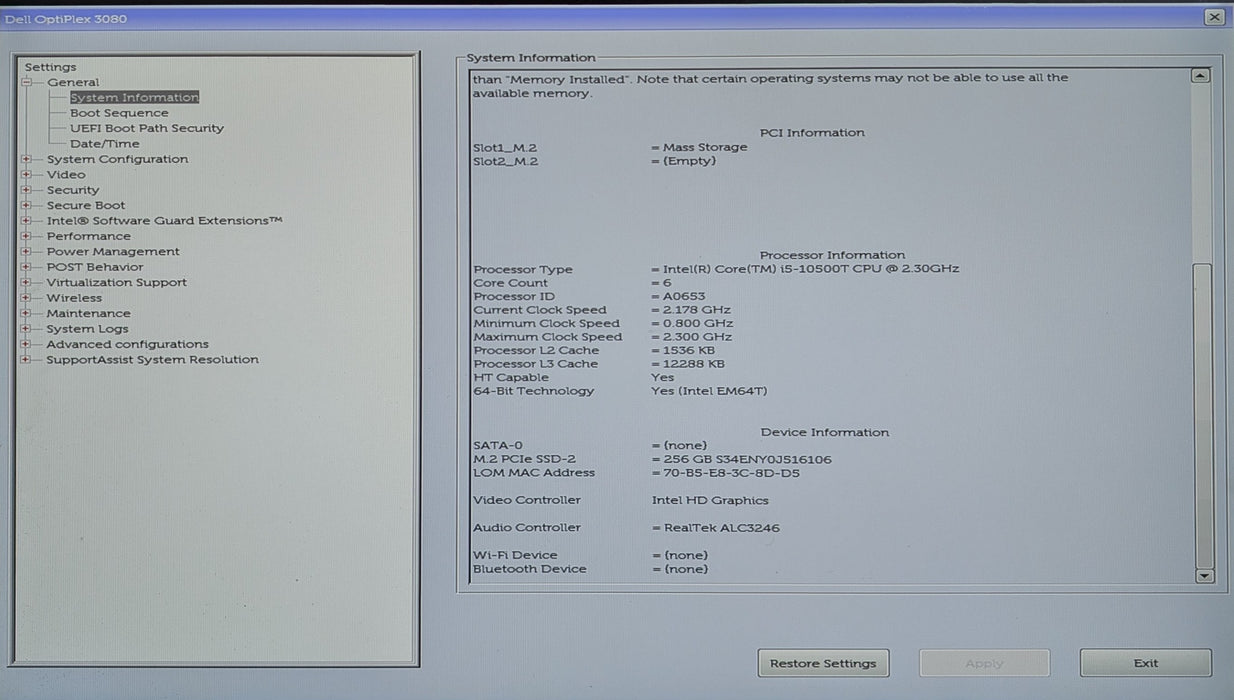
Task: Click the Restore Settings button
Action: tap(823, 663)
